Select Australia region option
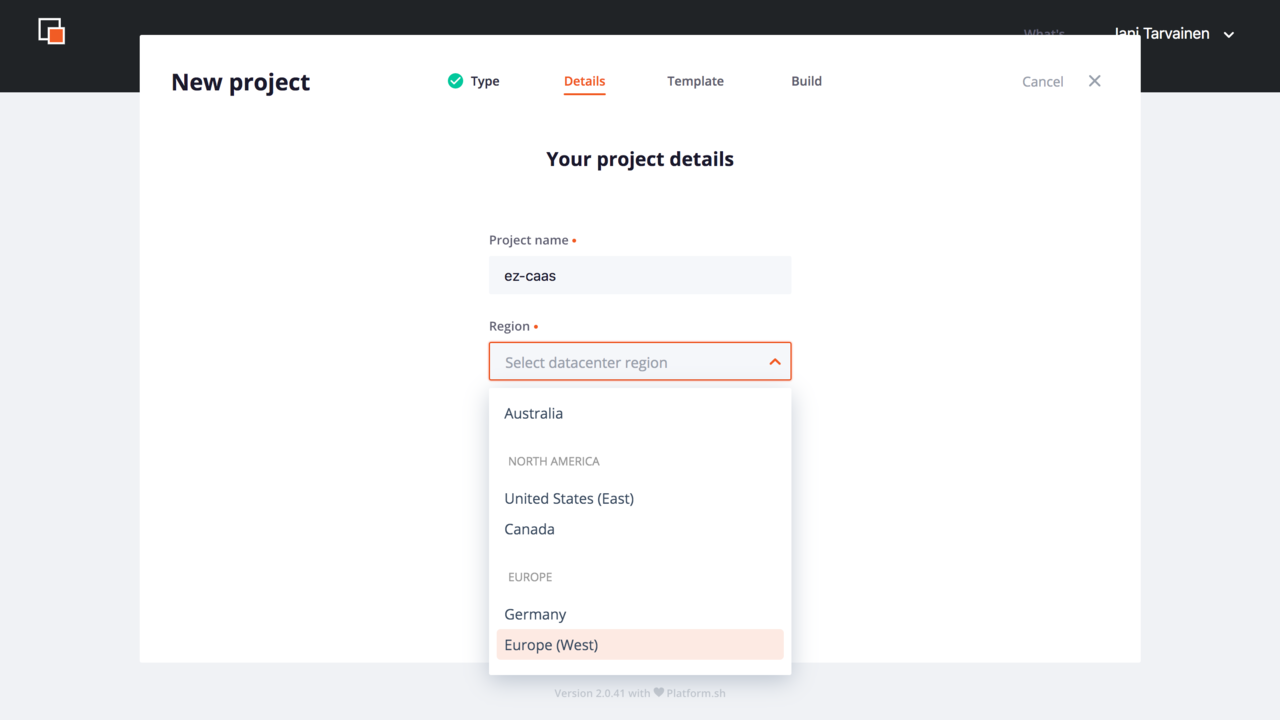 640,413
